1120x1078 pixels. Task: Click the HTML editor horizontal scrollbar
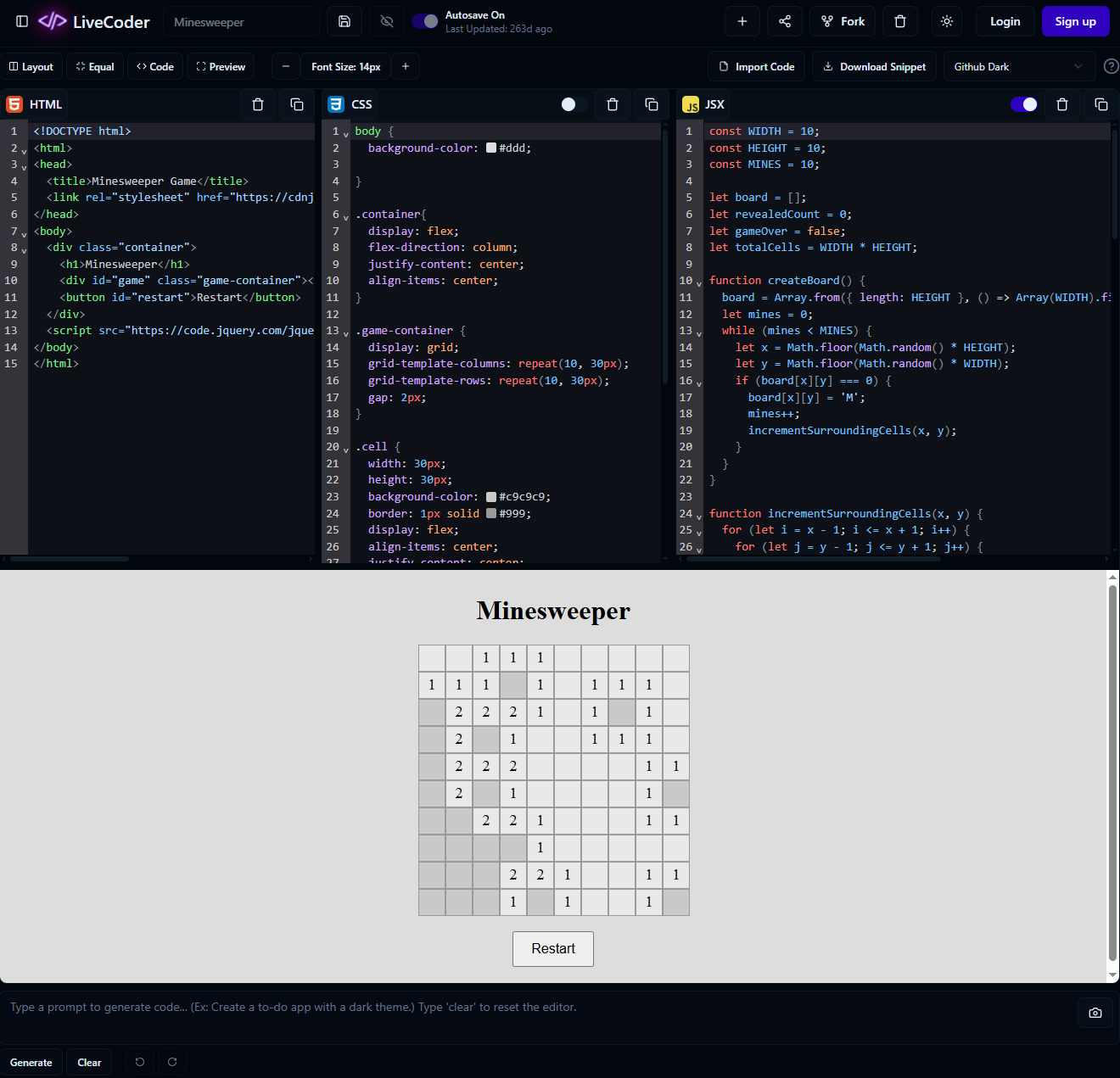pyautogui.click(x=70, y=559)
